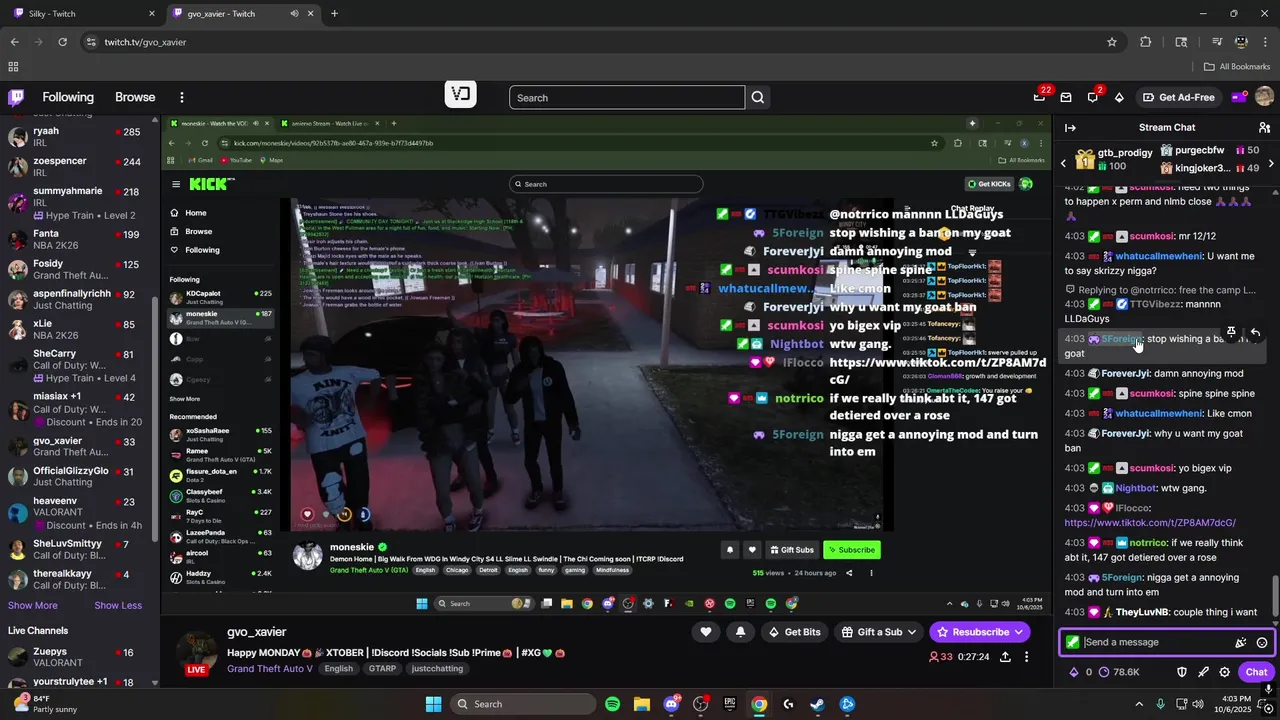Viewport: 1280px width, 720px height.
Task: Open the Twitch notifications inbox icon
Action: tap(1066, 97)
